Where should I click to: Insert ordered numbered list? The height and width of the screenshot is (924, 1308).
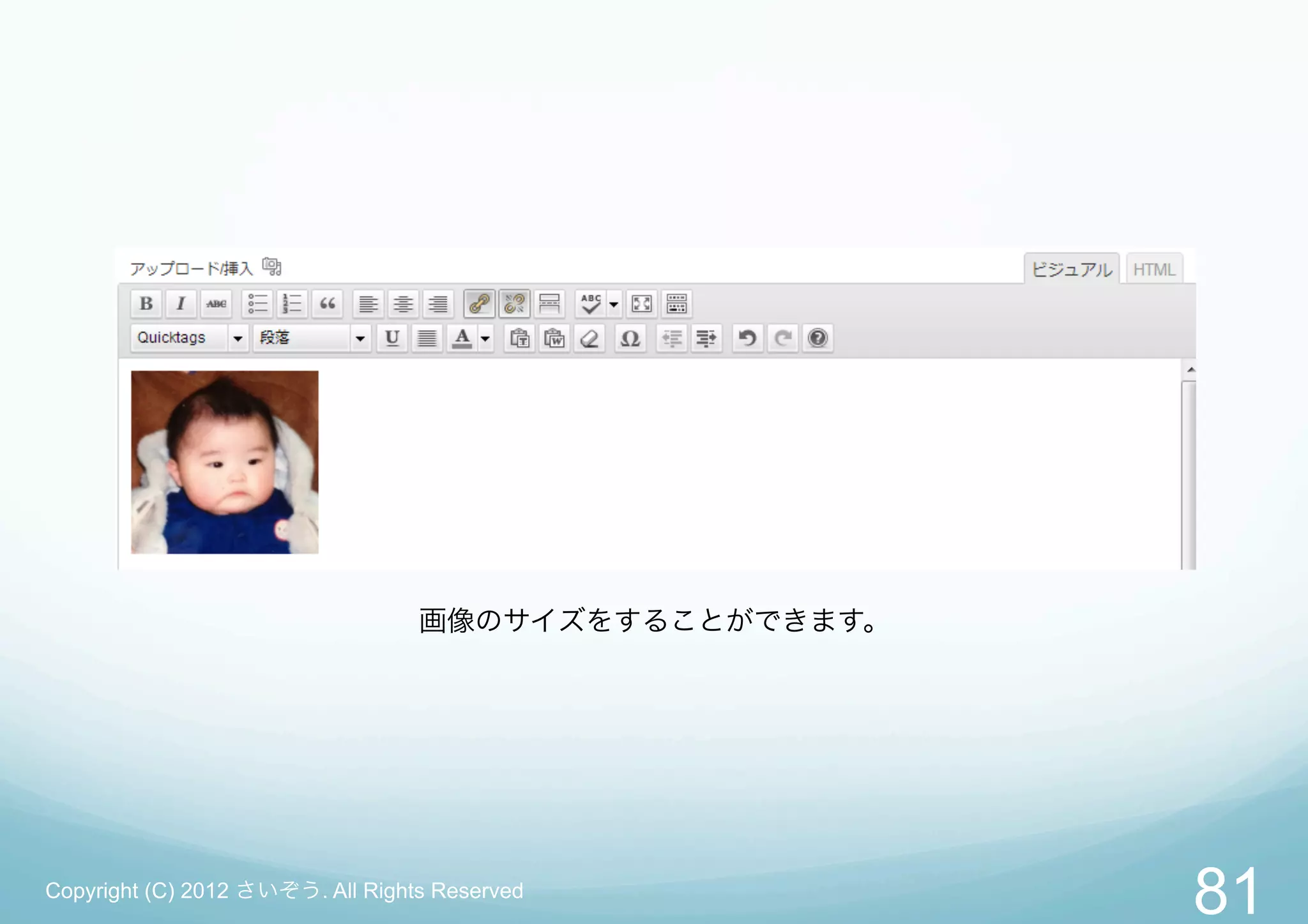293,304
